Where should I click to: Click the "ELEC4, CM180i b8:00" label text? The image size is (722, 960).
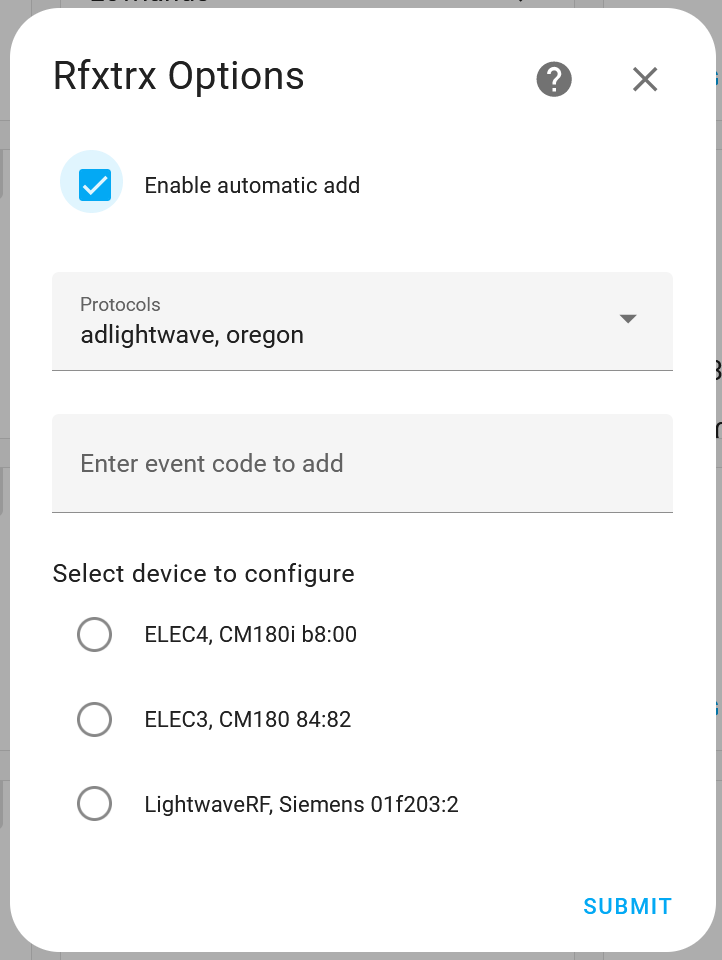coord(251,634)
